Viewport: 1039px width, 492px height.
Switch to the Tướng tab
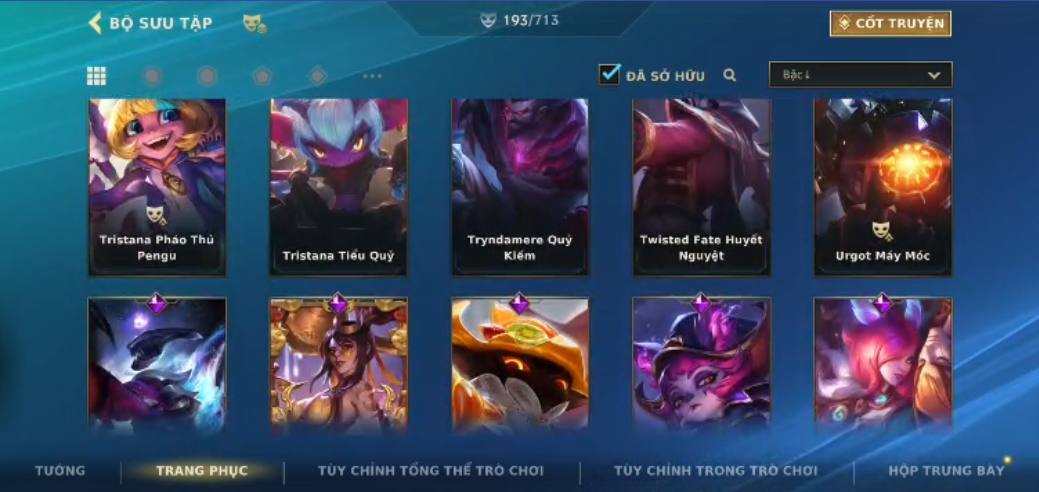pyautogui.click(x=60, y=471)
